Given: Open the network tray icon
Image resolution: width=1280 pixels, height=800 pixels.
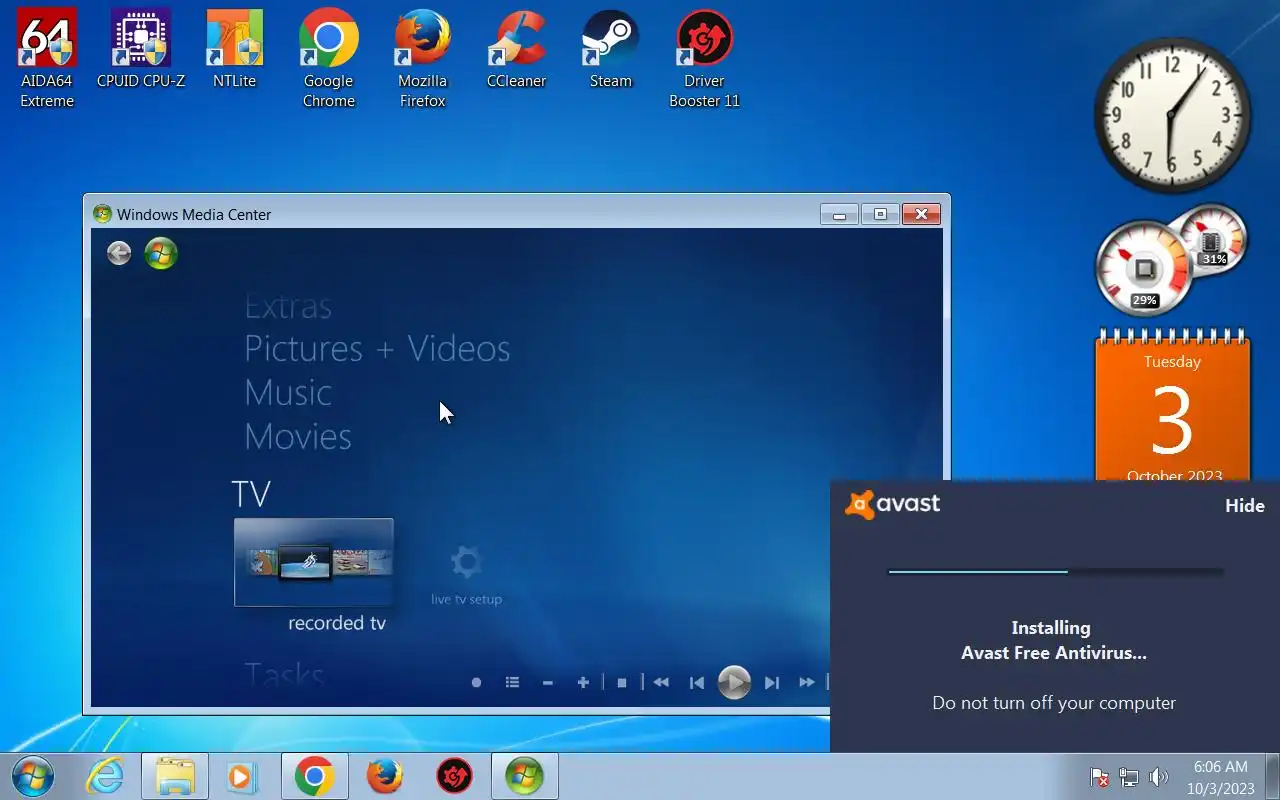Looking at the screenshot, I should point(1129,777).
